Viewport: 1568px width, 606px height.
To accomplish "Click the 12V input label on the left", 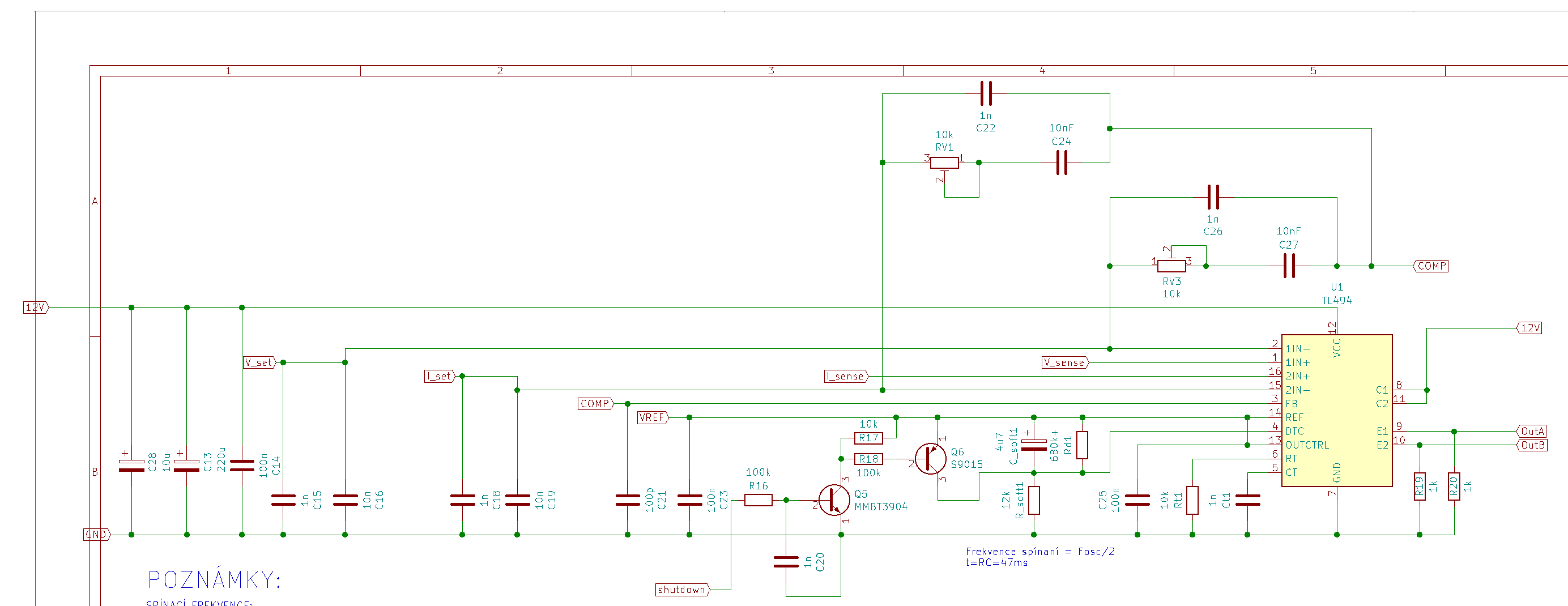I will [36, 308].
